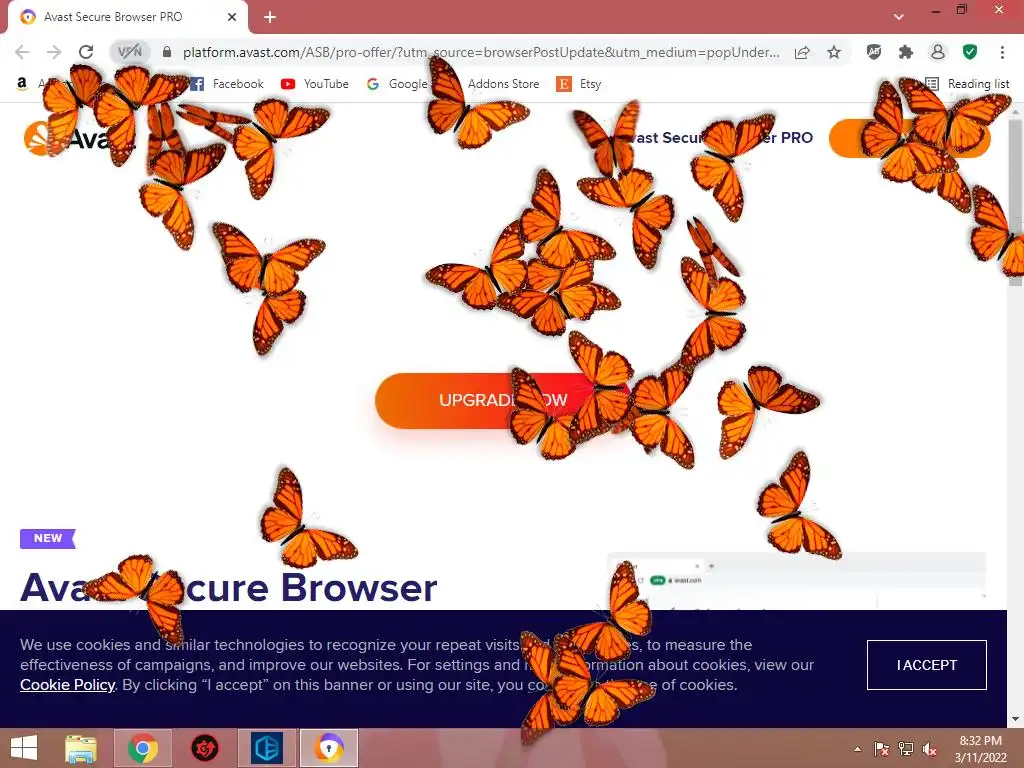
Task: Go back using the back arrow
Action: pos(22,52)
